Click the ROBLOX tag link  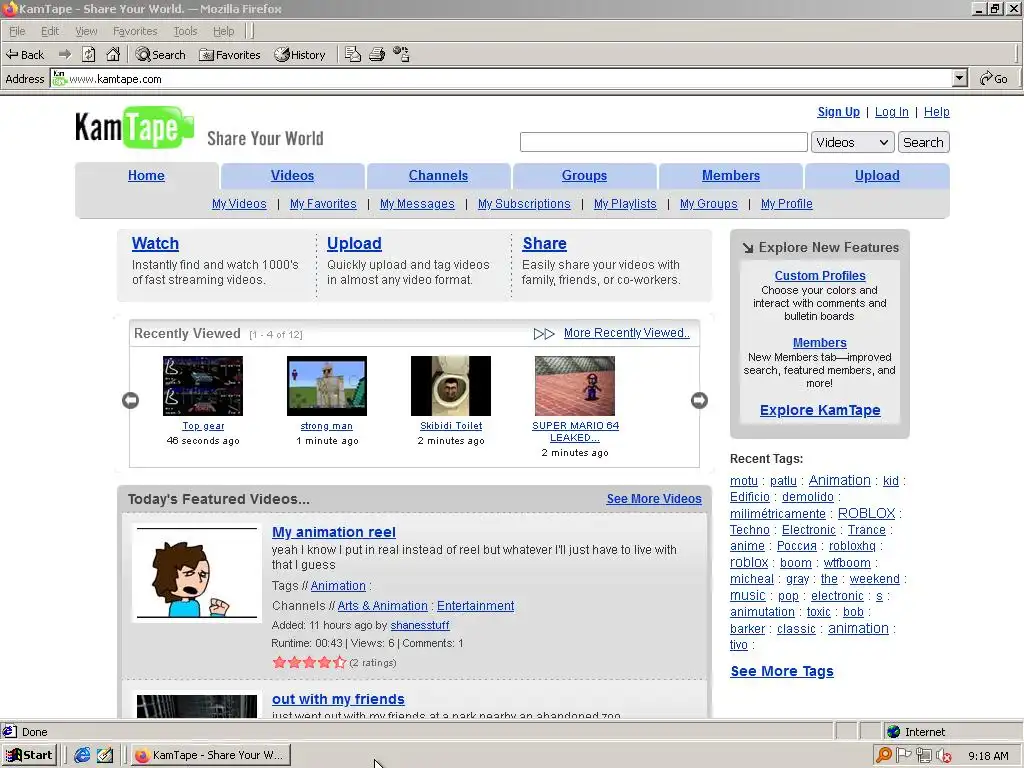tap(866, 513)
